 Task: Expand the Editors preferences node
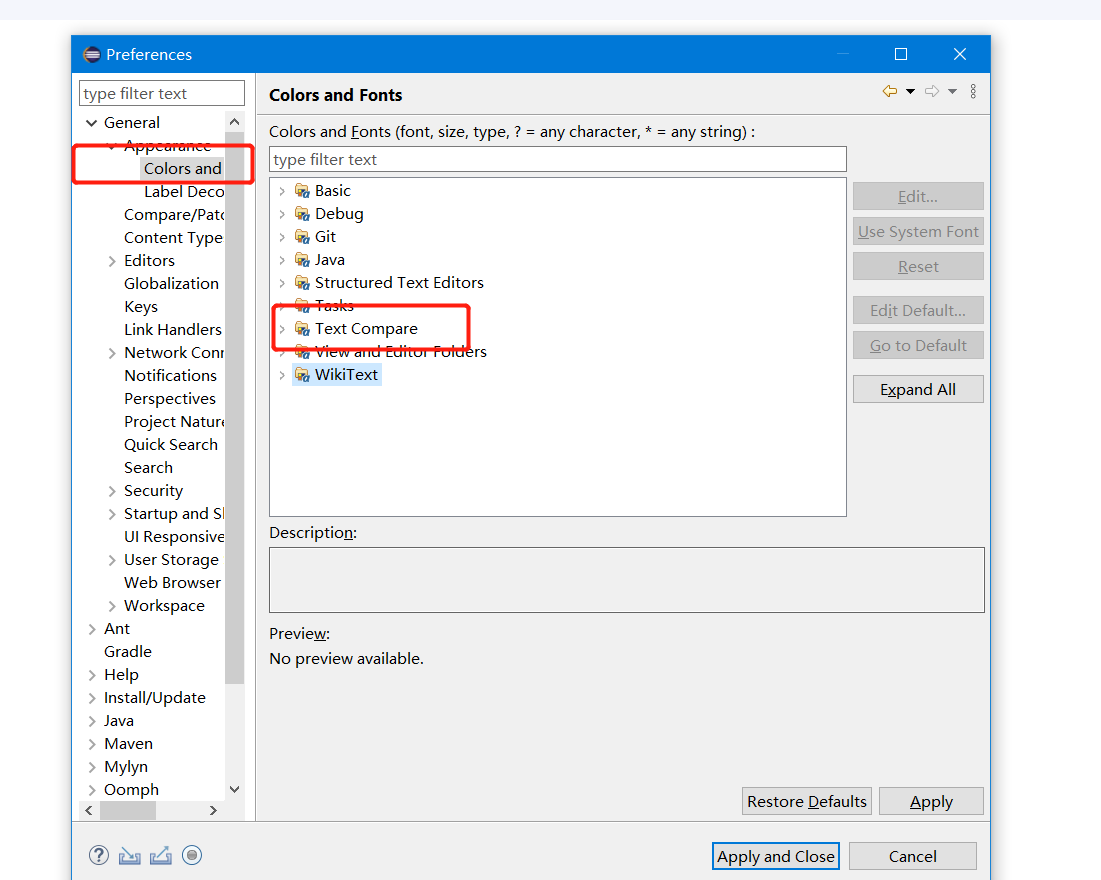pyautogui.click(x=112, y=261)
